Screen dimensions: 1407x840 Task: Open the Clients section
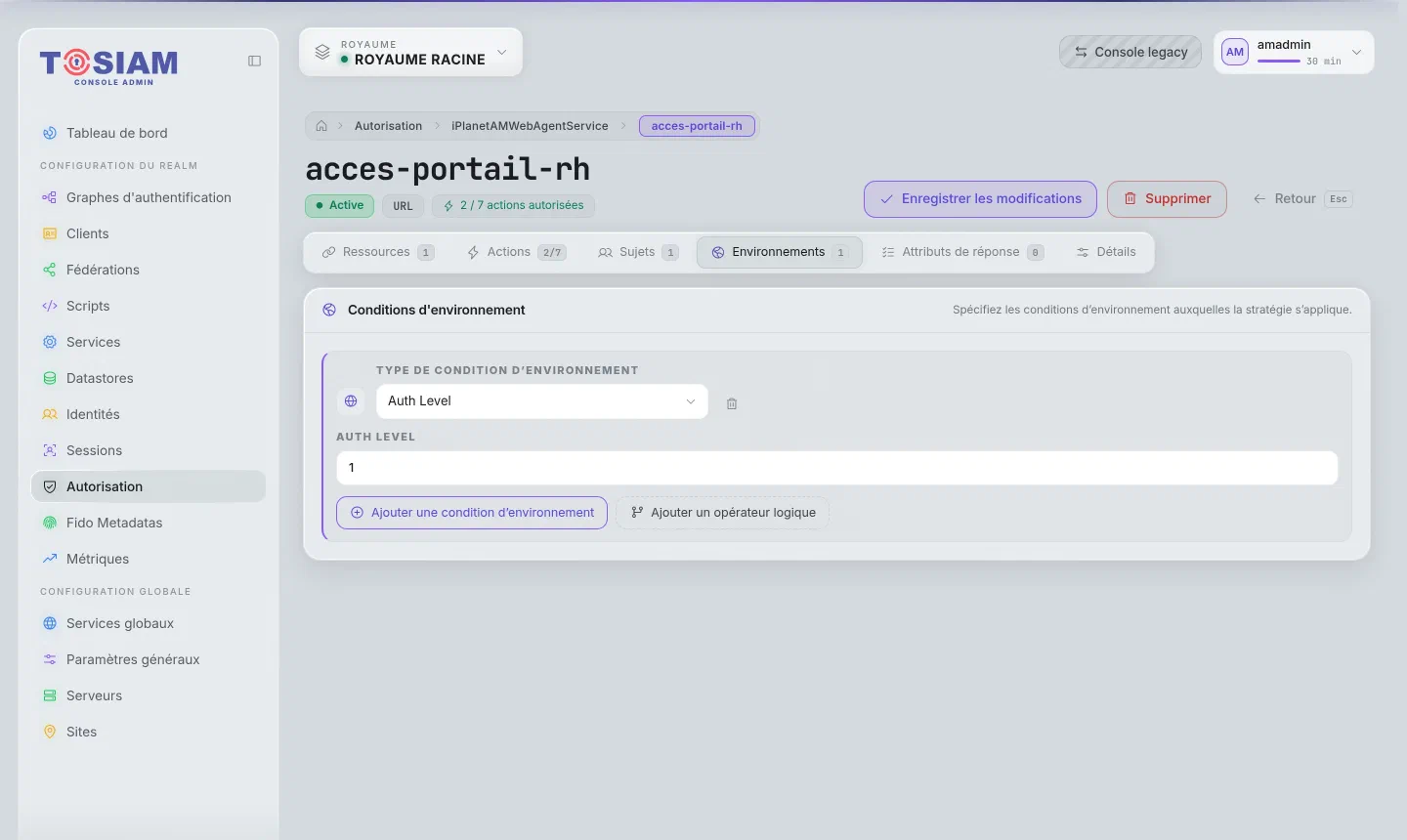click(149, 233)
